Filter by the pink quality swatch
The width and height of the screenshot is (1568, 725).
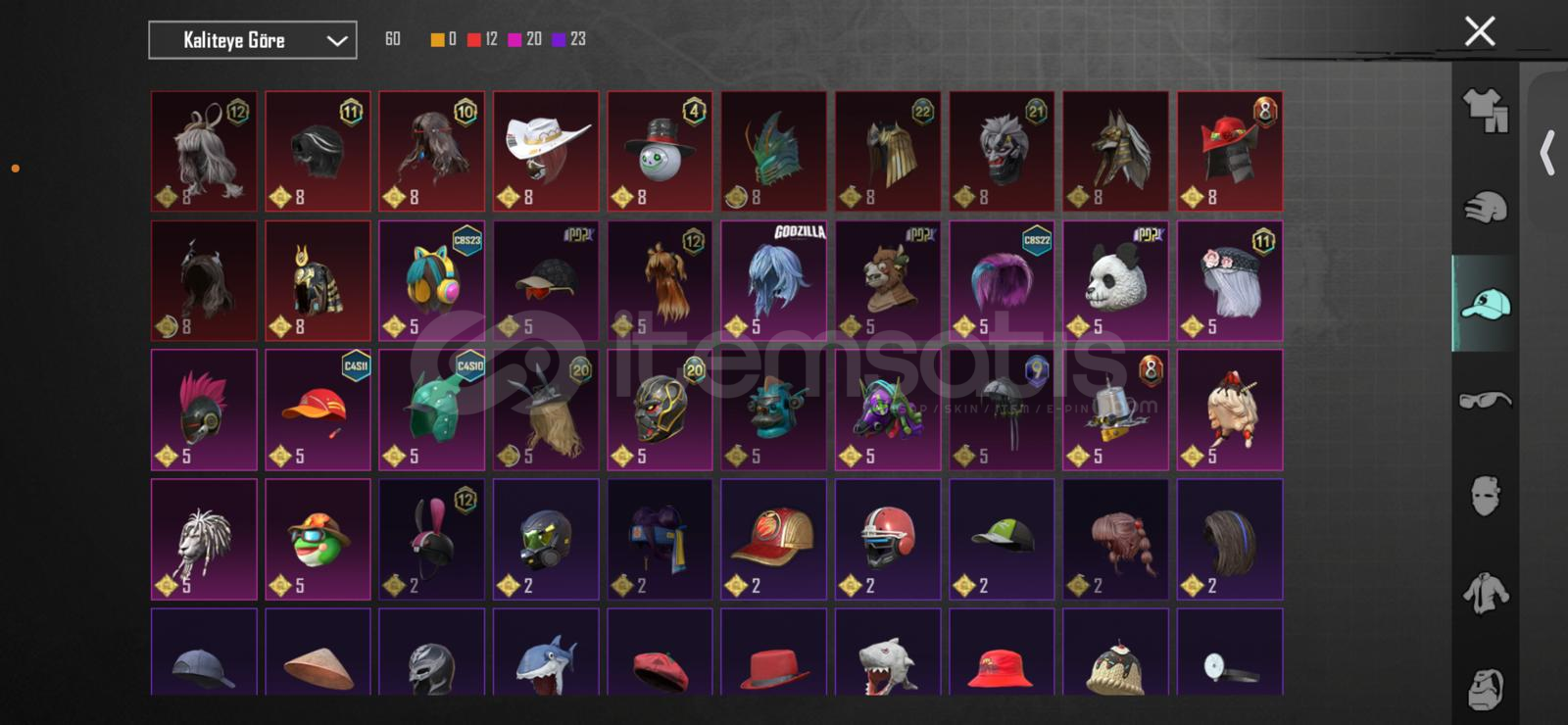pos(514,39)
